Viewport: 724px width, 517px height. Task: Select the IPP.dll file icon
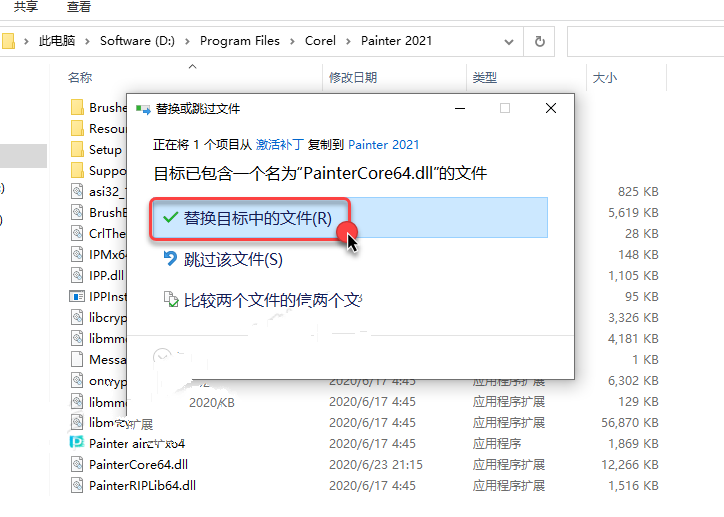(77, 275)
